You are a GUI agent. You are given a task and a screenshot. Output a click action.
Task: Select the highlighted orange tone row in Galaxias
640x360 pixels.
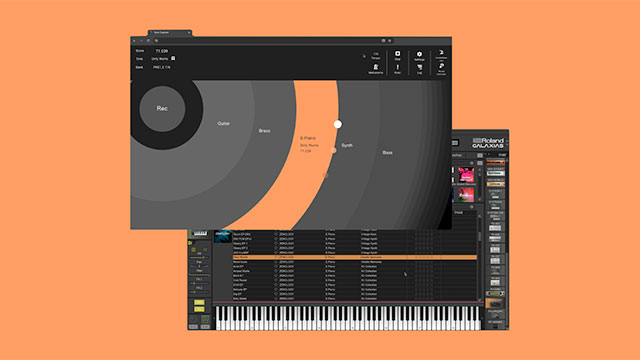click(x=355, y=258)
